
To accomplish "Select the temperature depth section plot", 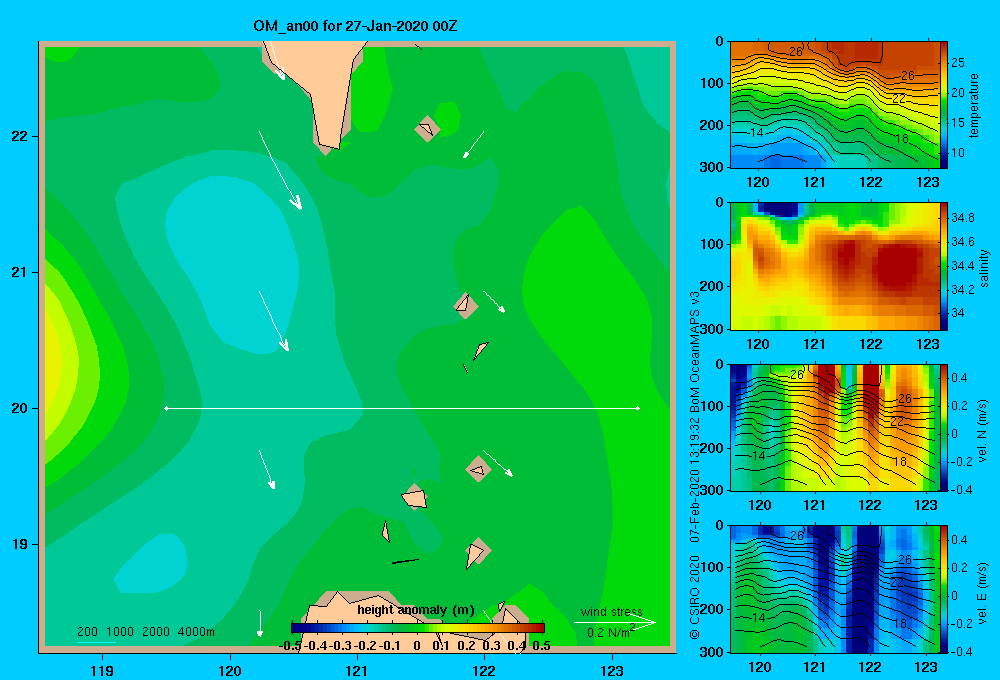I will pos(835,105).
